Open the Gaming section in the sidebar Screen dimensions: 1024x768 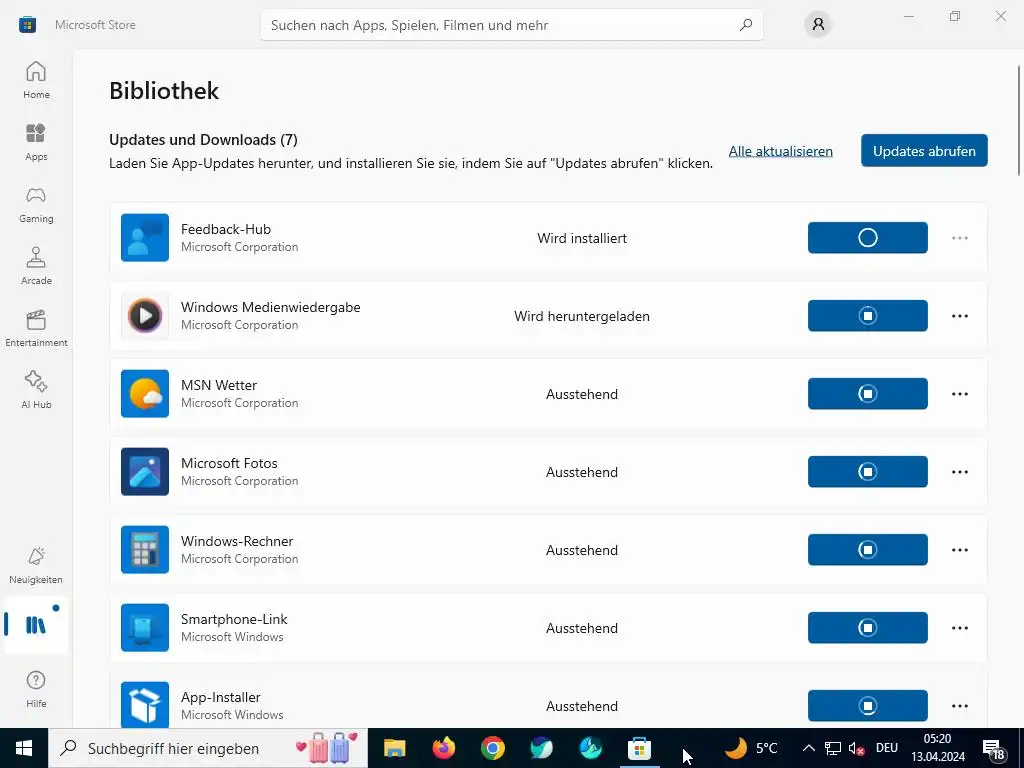(36, 204)
